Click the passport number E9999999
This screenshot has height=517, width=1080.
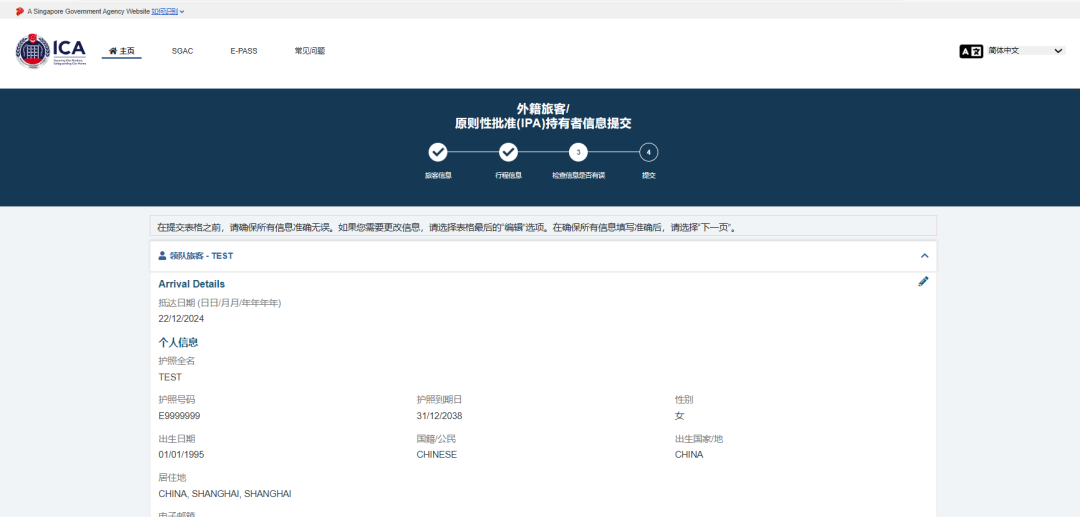[179, 416]
